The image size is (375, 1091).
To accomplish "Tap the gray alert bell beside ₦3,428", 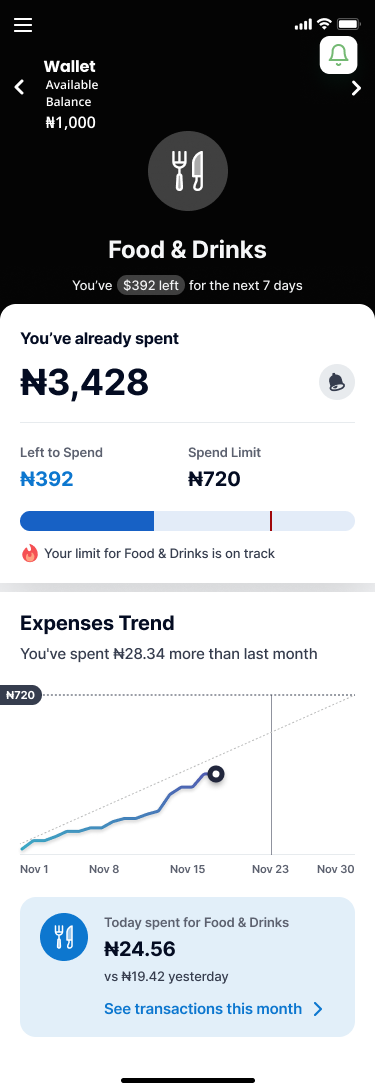I will (337, 382).
